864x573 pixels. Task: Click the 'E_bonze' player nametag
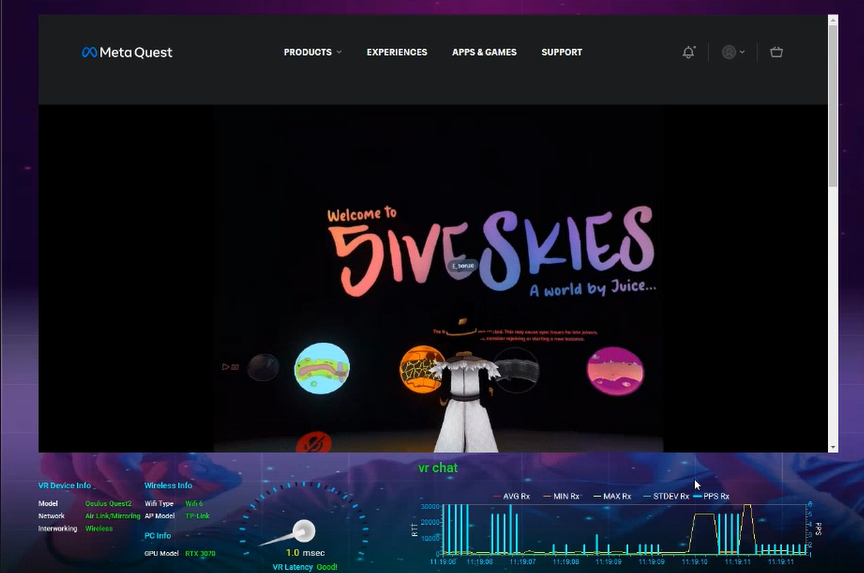(x=462, y=266)
